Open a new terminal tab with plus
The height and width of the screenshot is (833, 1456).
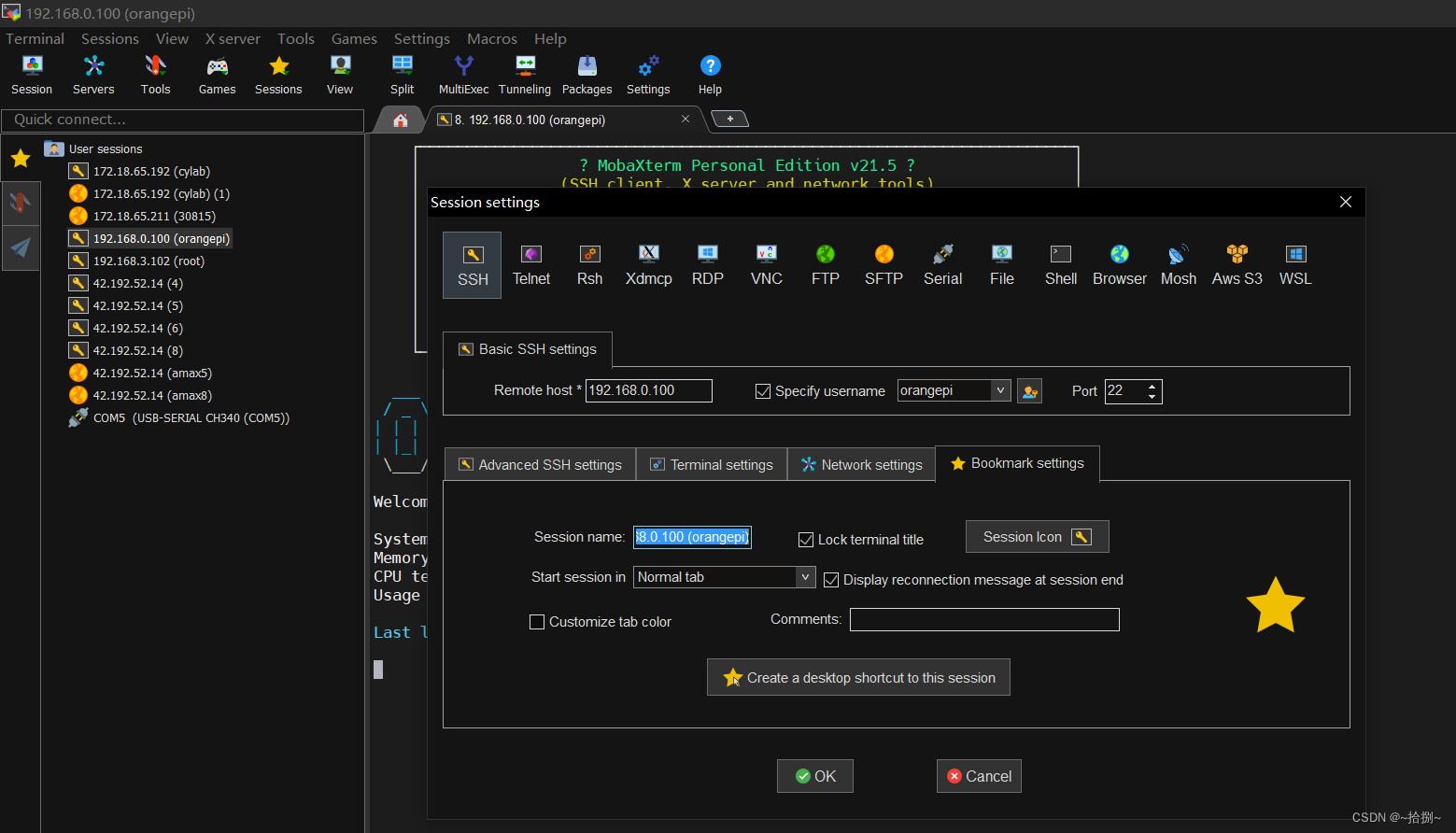click(x=729, y=119)
